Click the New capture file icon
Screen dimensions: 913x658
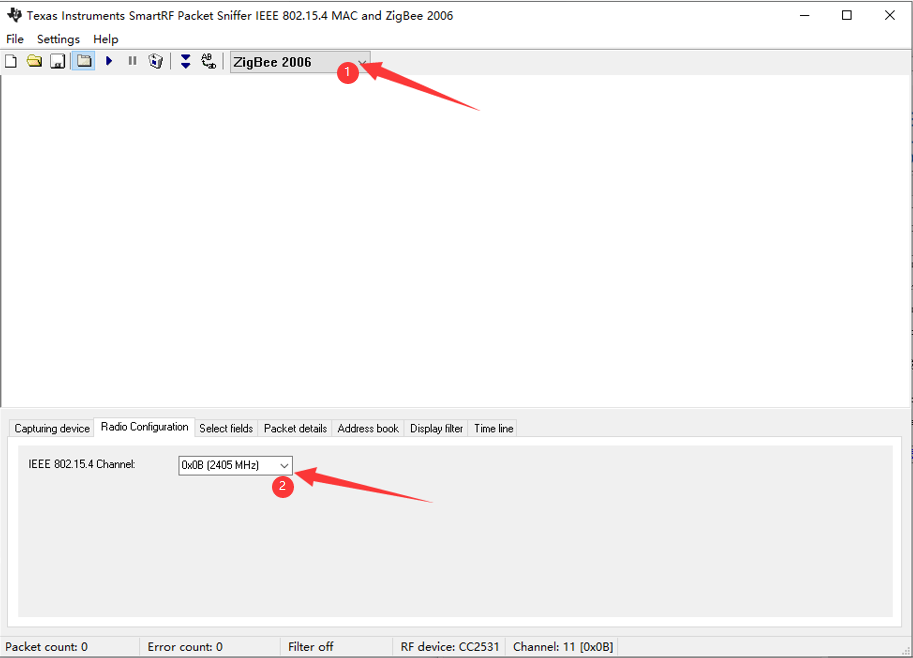(11, 61)
